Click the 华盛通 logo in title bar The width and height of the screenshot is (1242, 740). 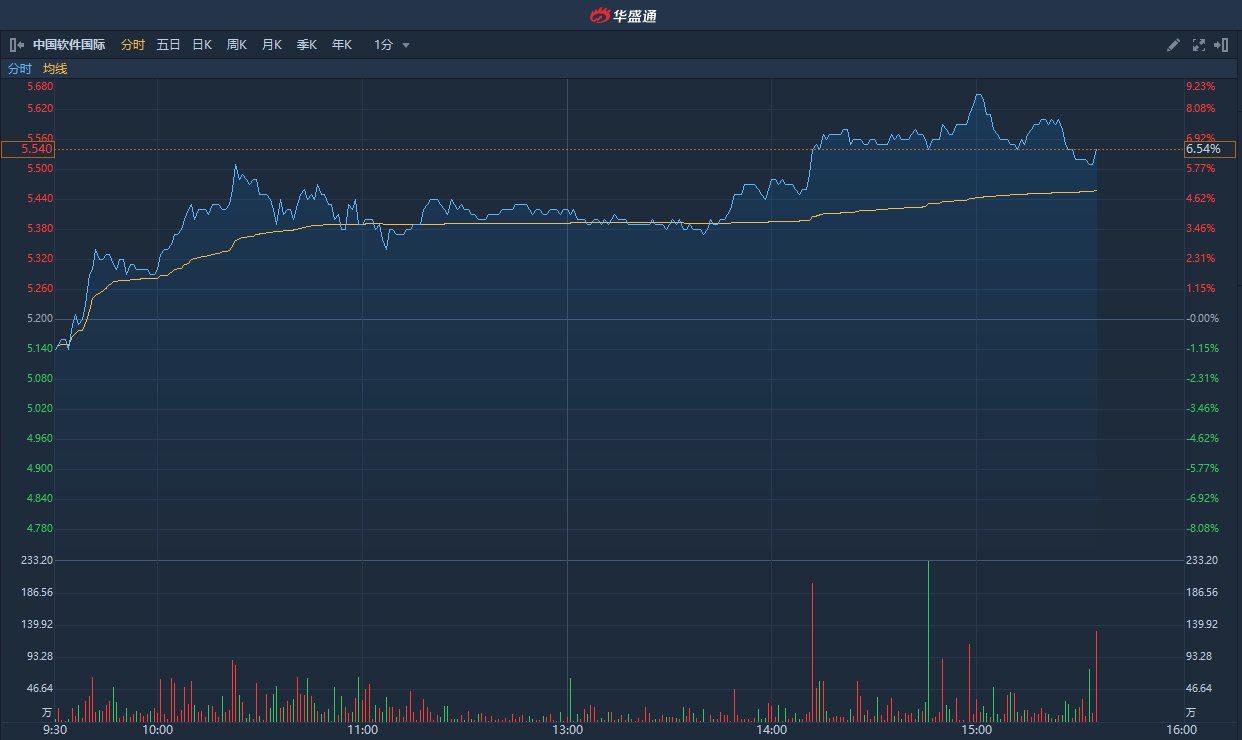tap(622, 15)
